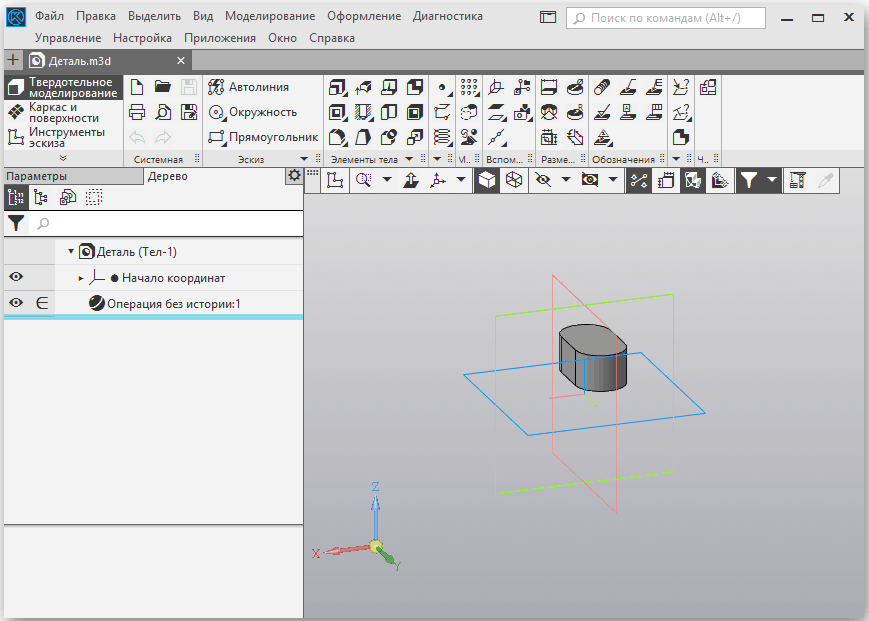Toggle wireframe display mode cube icon
Screen dimensions: 869x621
[514, 181]
